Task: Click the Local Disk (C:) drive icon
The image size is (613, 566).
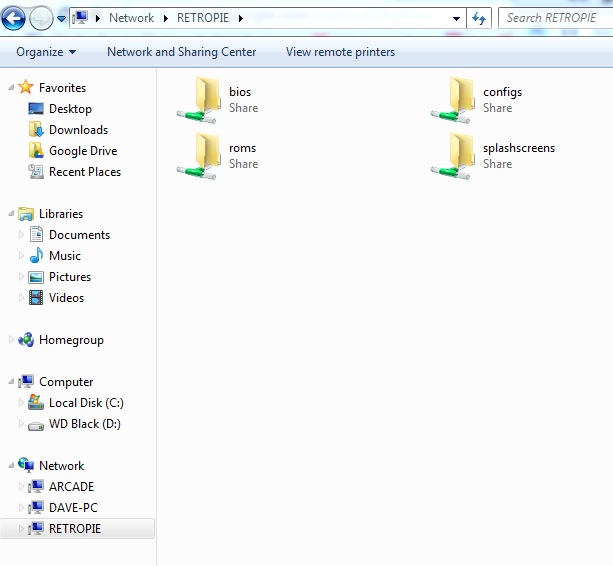Action: pyautogui.click(x=36, y=402)
